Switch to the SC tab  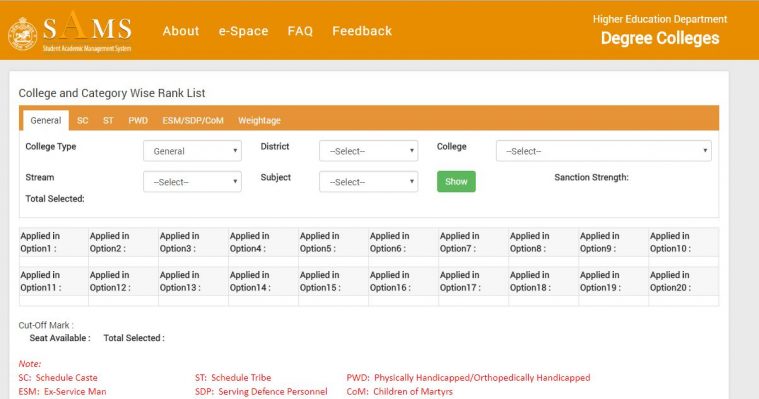[x=83, y=121]
